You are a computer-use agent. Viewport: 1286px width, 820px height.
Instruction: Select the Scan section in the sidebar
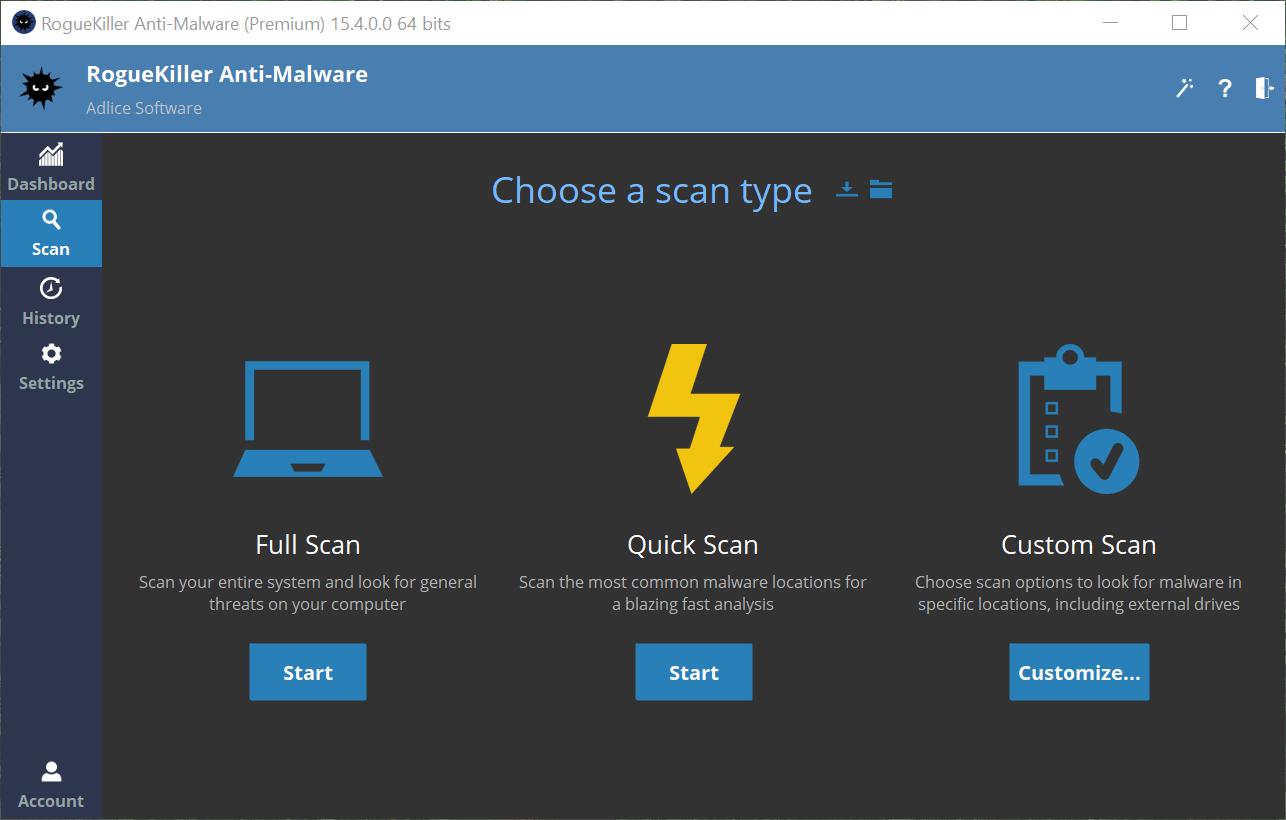51,233
